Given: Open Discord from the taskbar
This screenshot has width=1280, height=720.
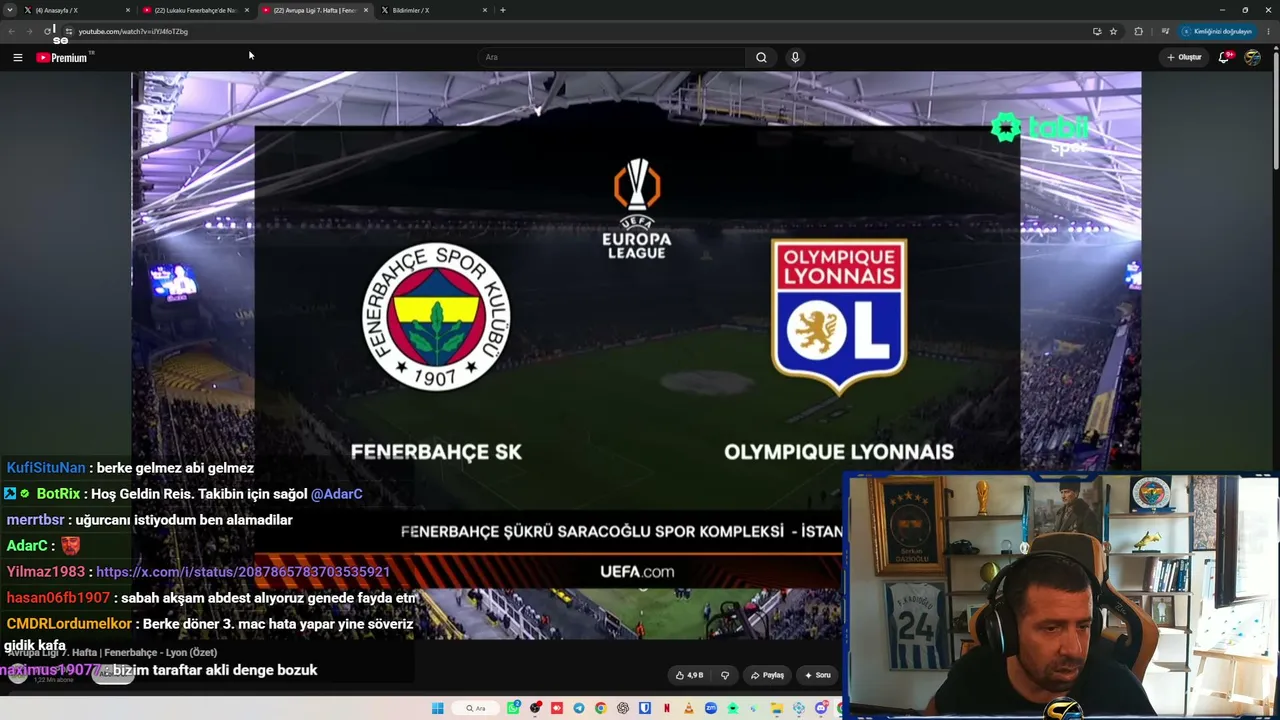Looking at the screenshot, I should point(821,708).
